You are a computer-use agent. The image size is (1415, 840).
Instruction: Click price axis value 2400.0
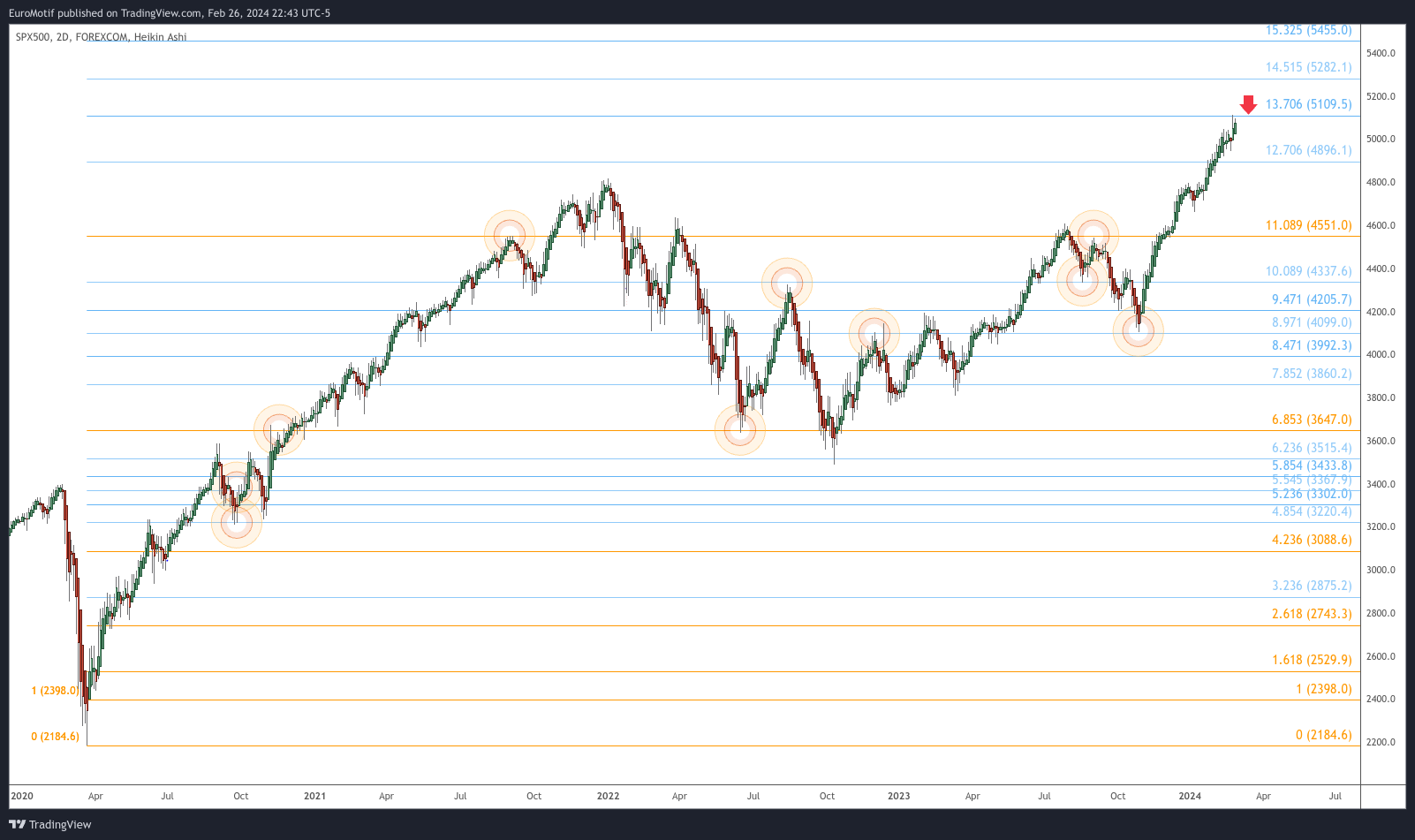1381,699
